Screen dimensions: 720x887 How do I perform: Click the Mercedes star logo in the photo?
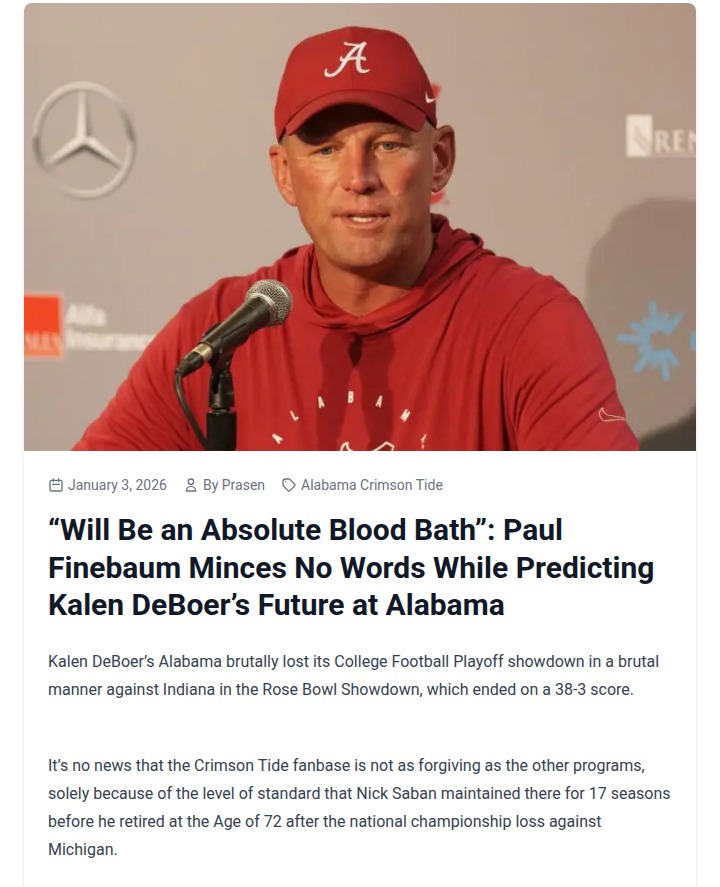coord(83,137)
